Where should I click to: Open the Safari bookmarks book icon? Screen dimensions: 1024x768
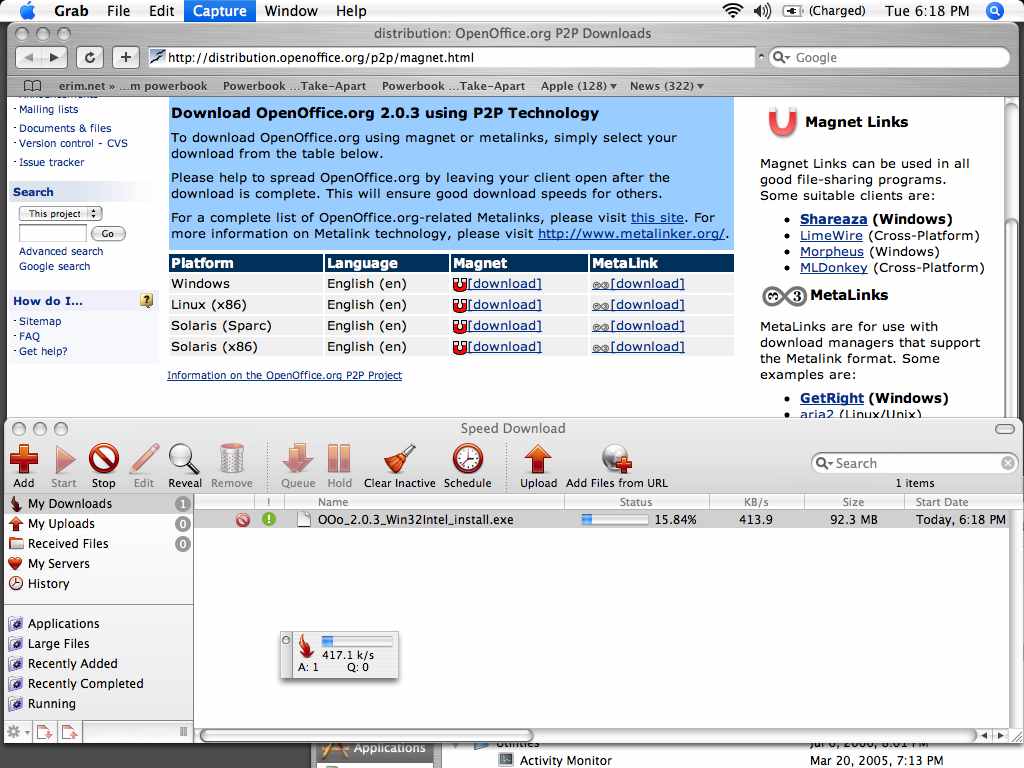32,86
